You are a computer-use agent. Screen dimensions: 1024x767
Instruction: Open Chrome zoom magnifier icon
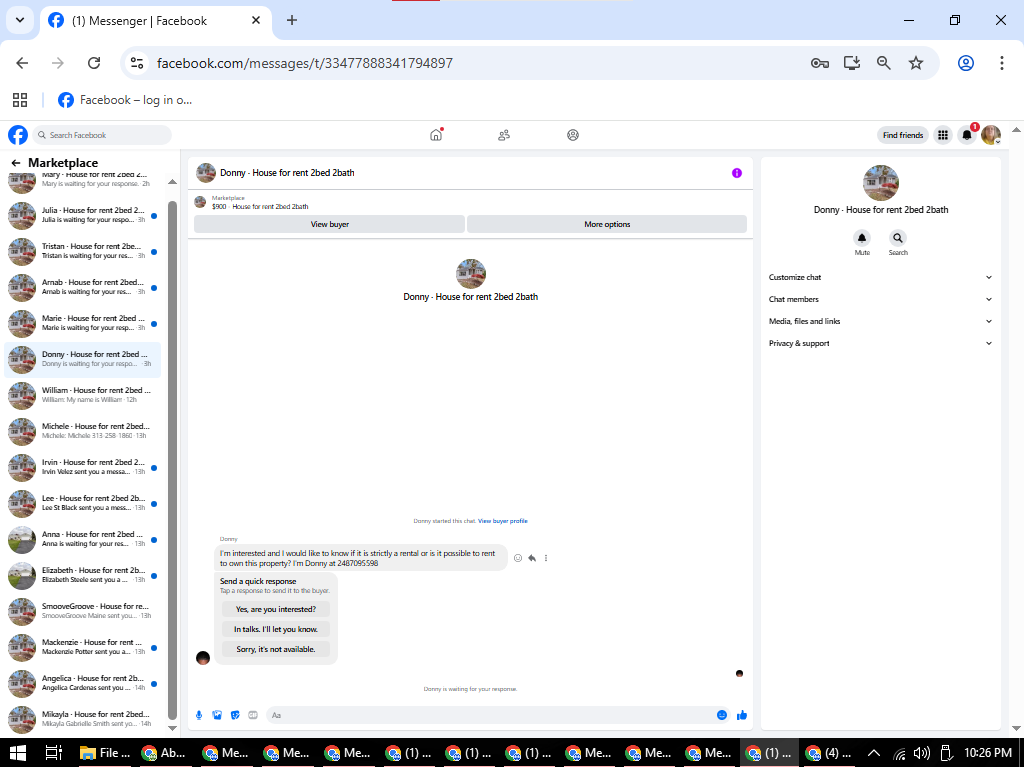point(884,63)
